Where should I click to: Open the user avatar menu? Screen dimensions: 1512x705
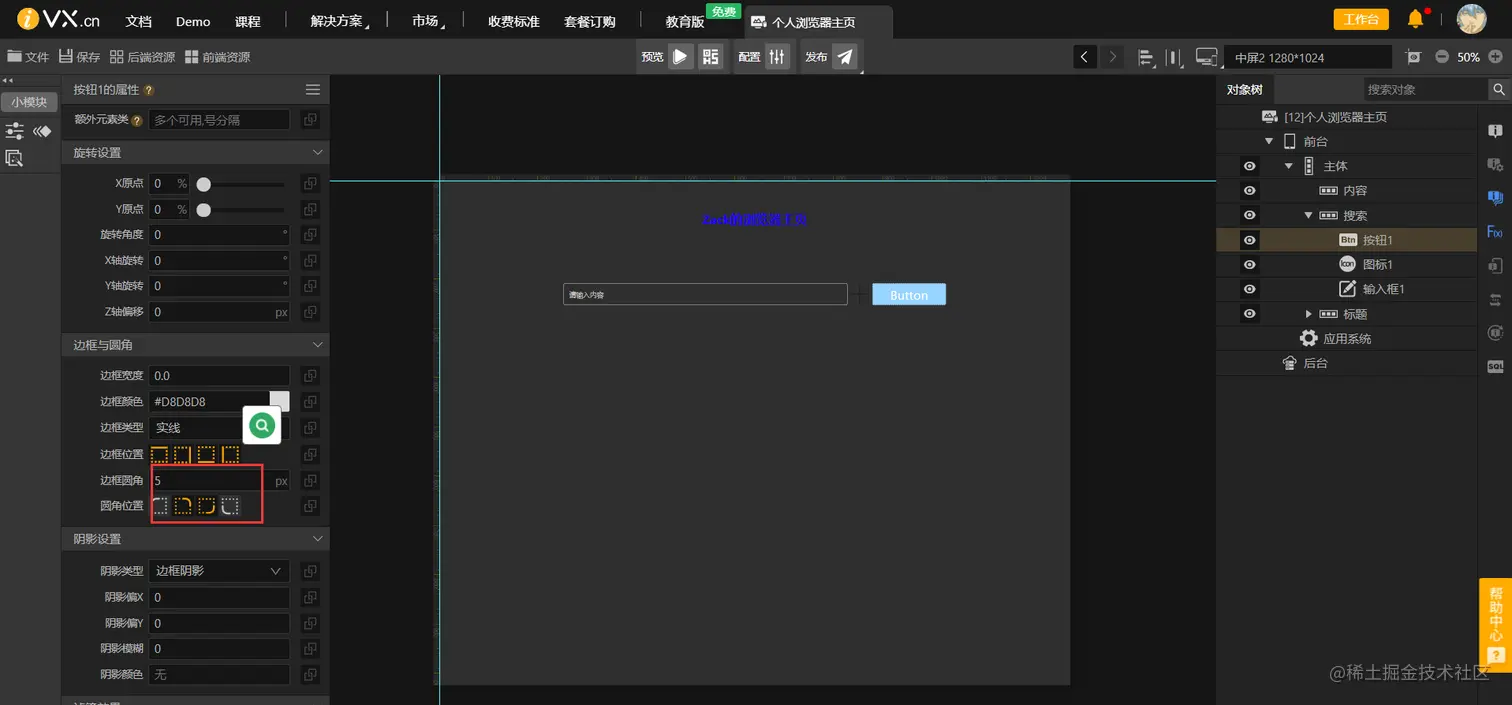pos(1471,19)
